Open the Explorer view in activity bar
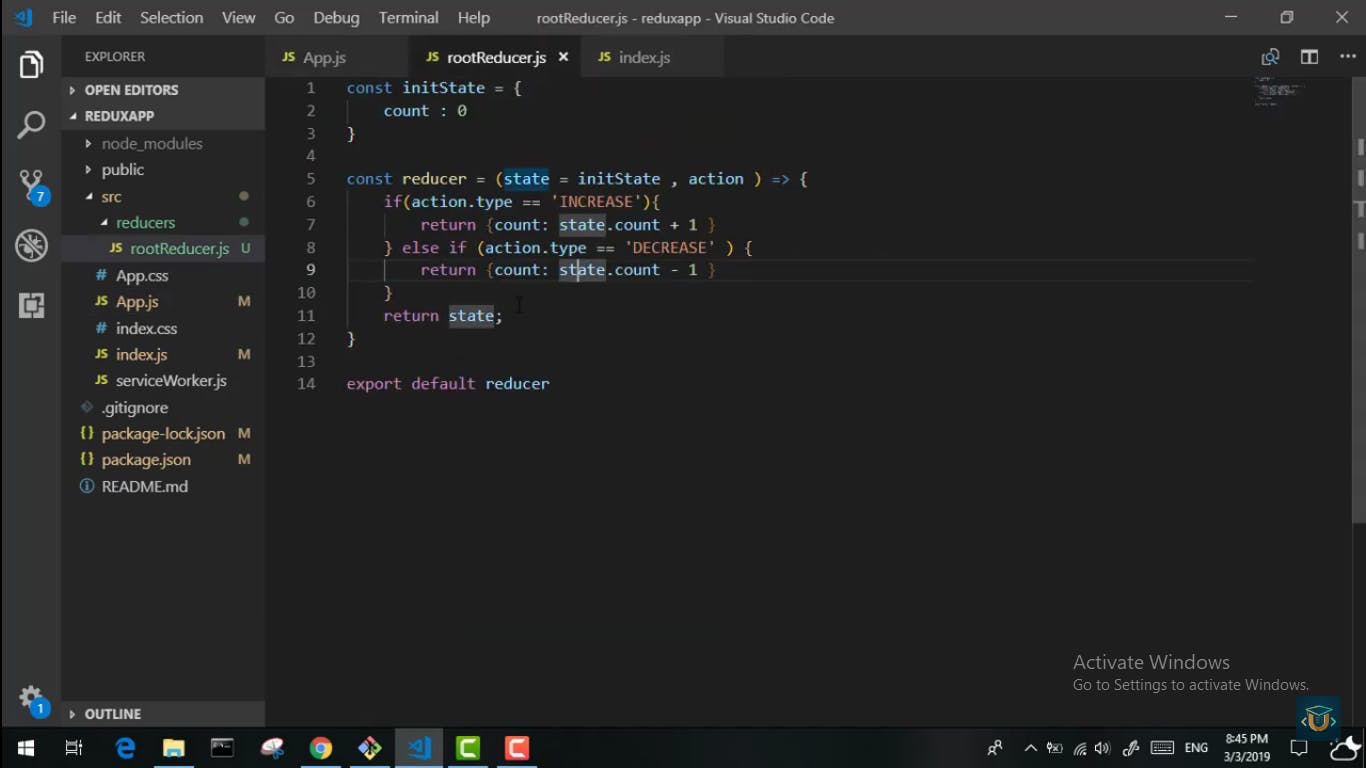This screenshot has height=768, width=1366. 31,66
